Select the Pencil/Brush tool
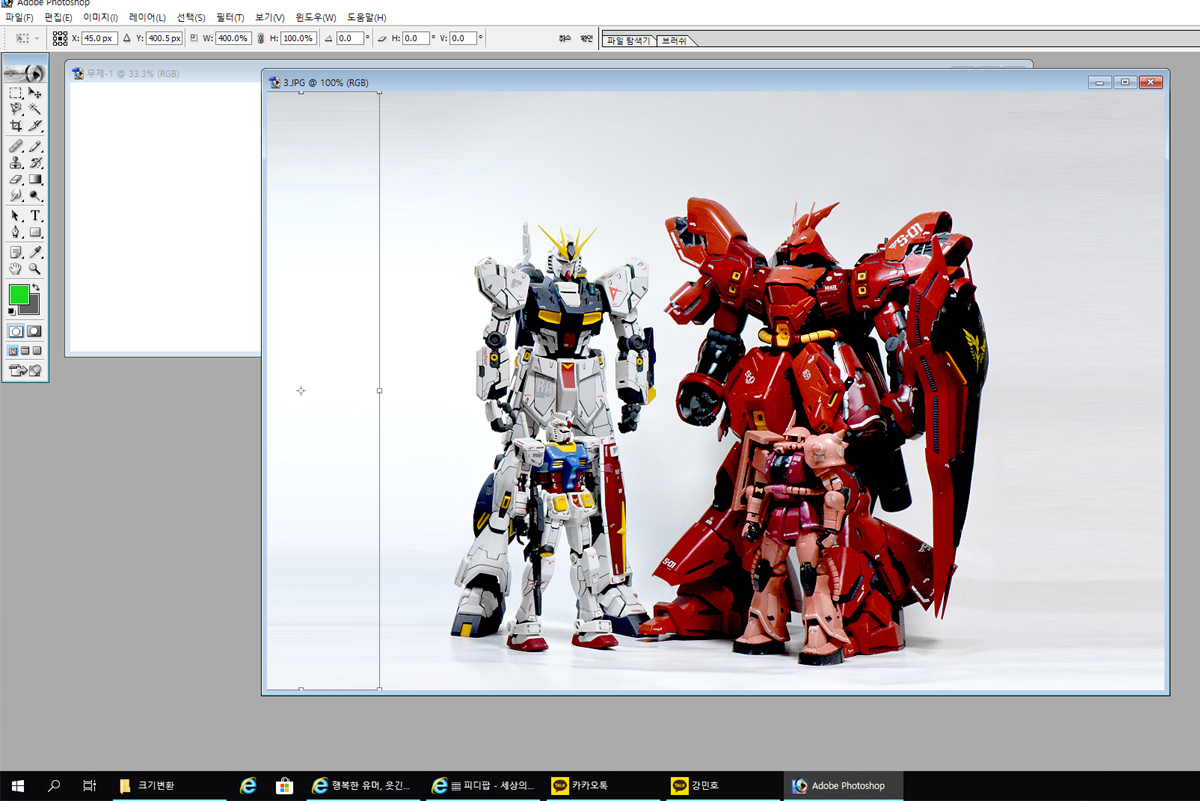Viewport: 1200px width, 801px height. [x=35, y=146]
